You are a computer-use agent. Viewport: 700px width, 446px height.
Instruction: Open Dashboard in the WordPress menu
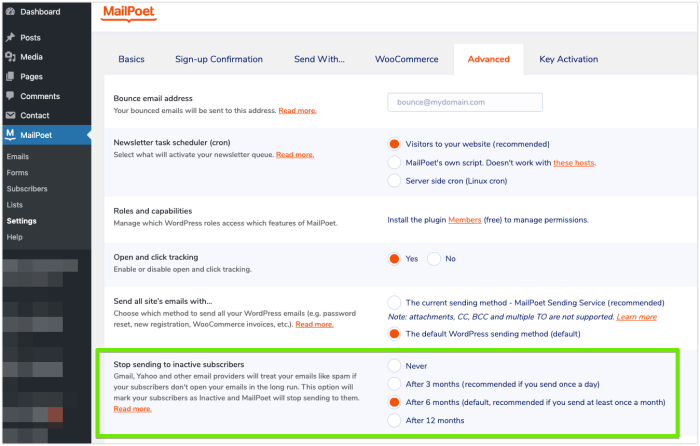point(40,12)
